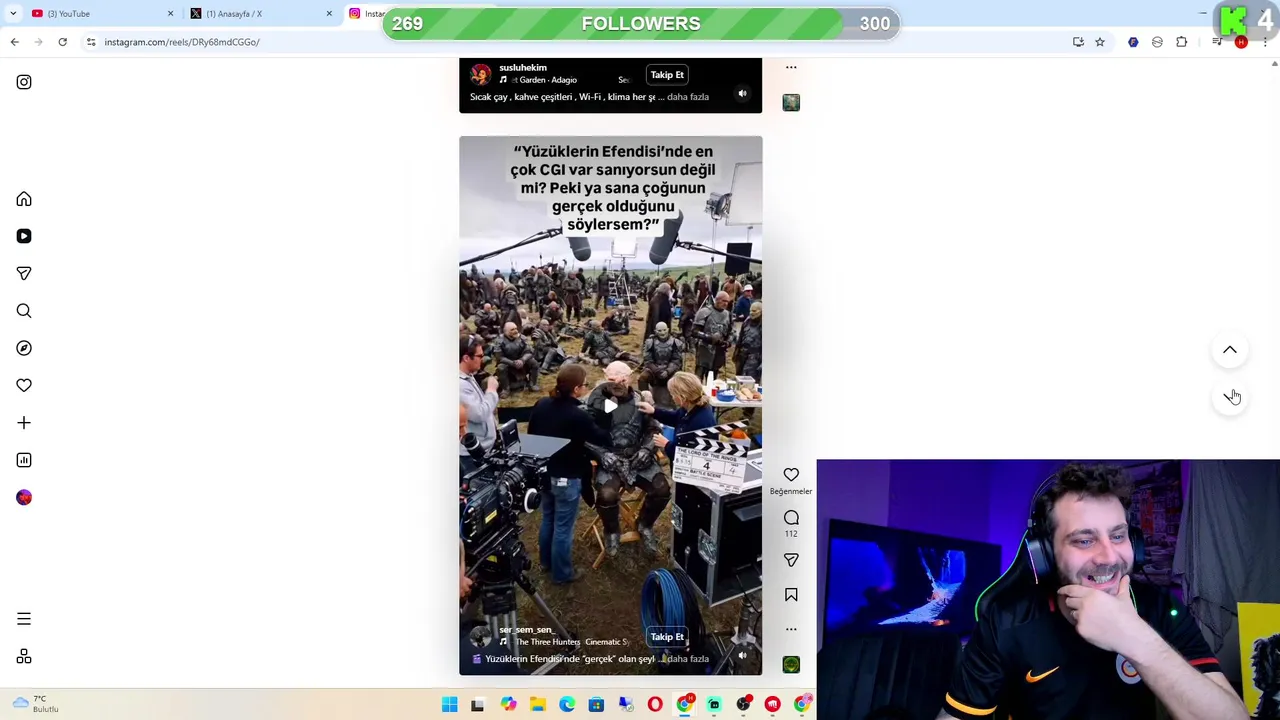Open the Search magnifier in sidebar

[24, 311]
